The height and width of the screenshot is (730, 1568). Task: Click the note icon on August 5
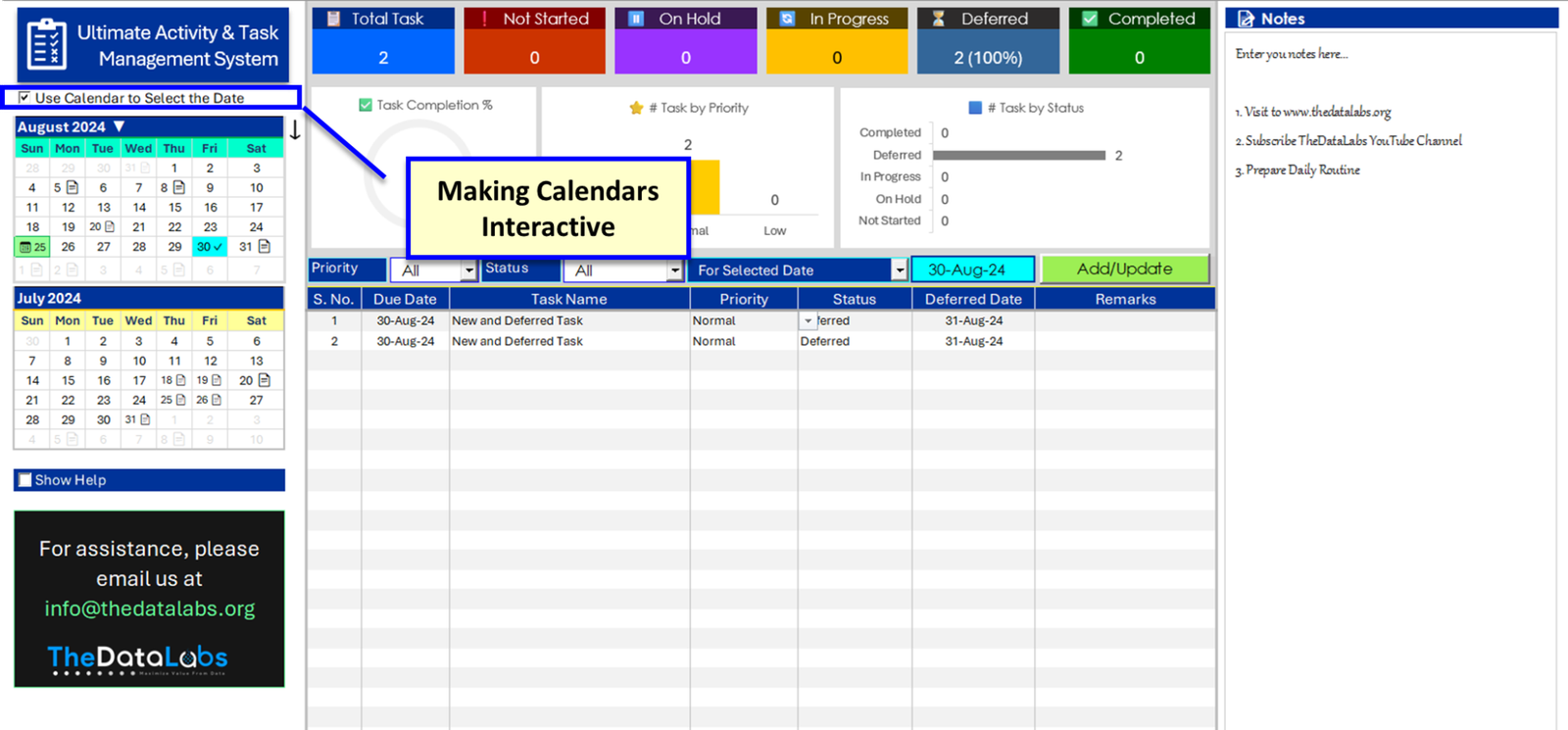[72, 187]
